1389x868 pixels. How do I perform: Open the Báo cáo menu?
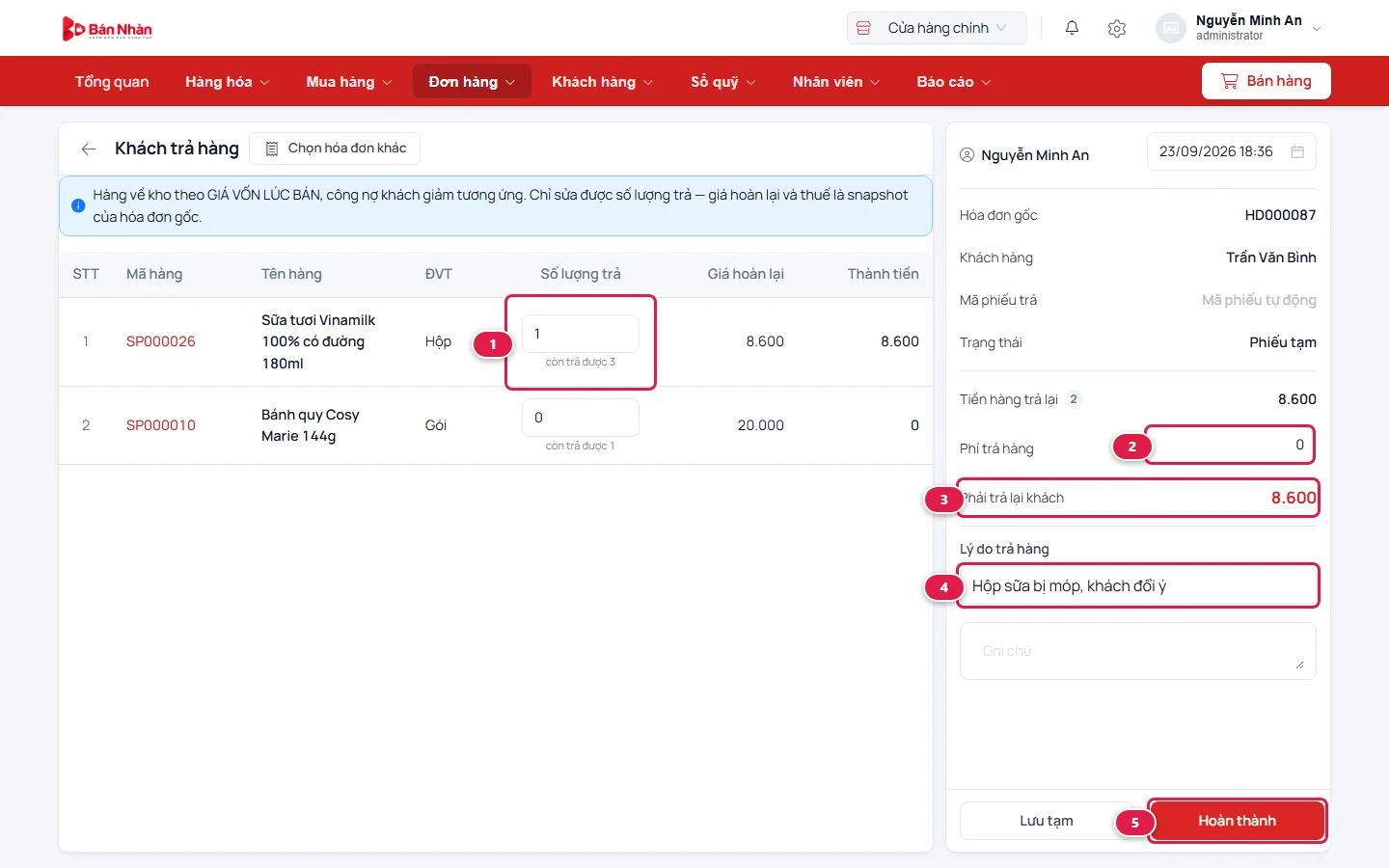(954, 82)
